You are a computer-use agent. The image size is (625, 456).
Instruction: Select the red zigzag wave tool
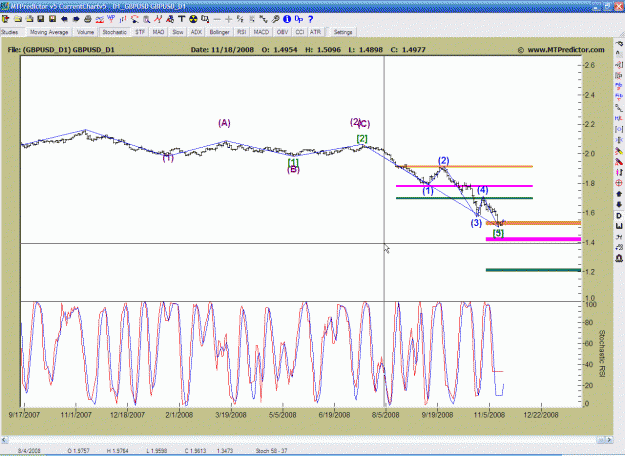click(x=158, y=19)
